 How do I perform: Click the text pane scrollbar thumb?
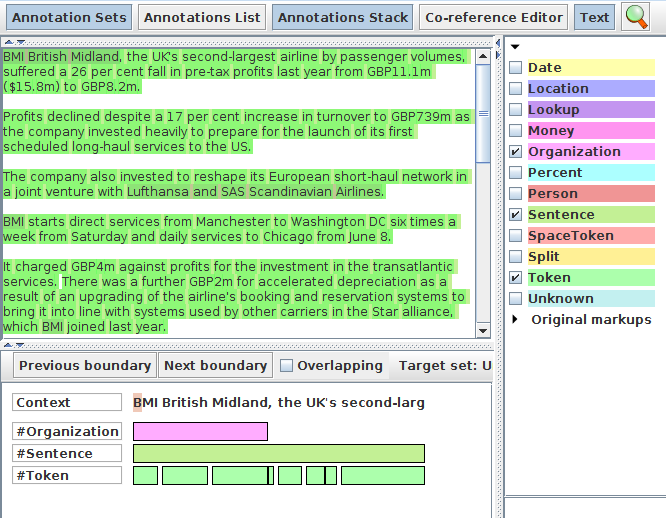pos(483,113)
